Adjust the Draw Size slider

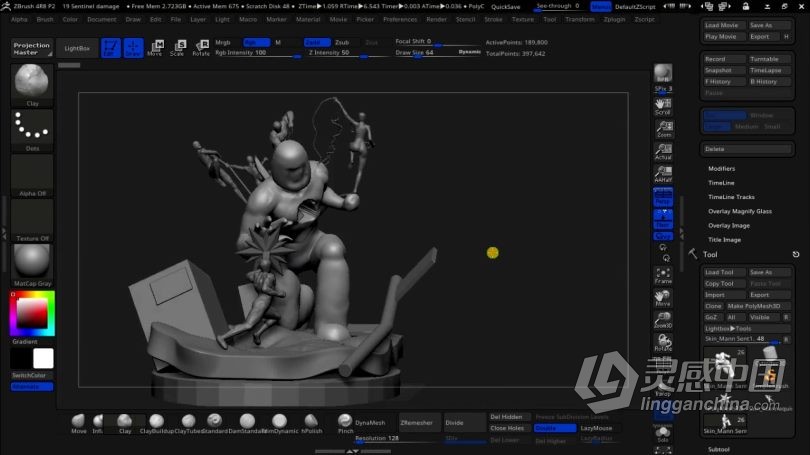438,53
